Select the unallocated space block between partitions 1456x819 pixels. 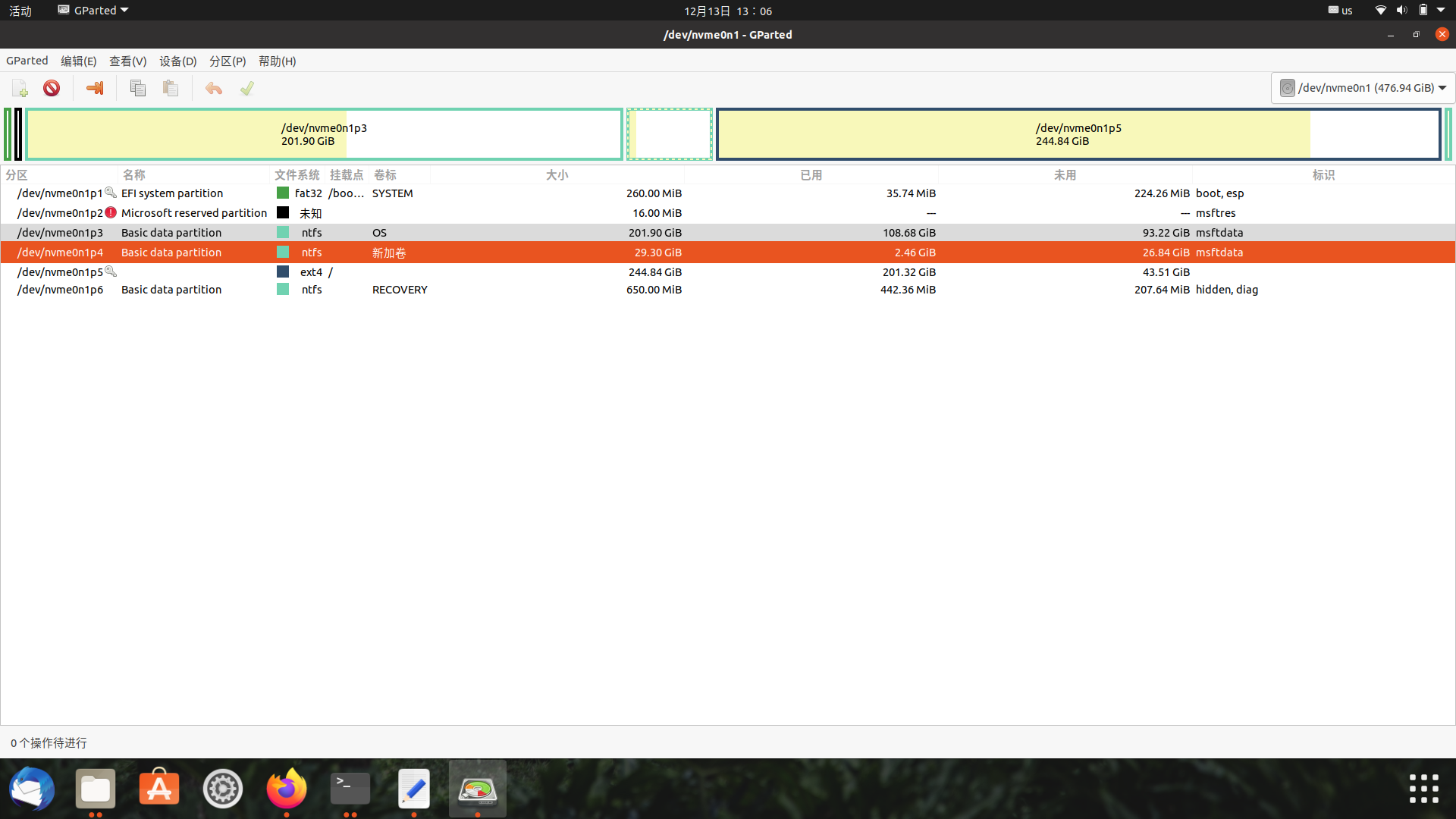pyautogui.click(x=670, y=134)
